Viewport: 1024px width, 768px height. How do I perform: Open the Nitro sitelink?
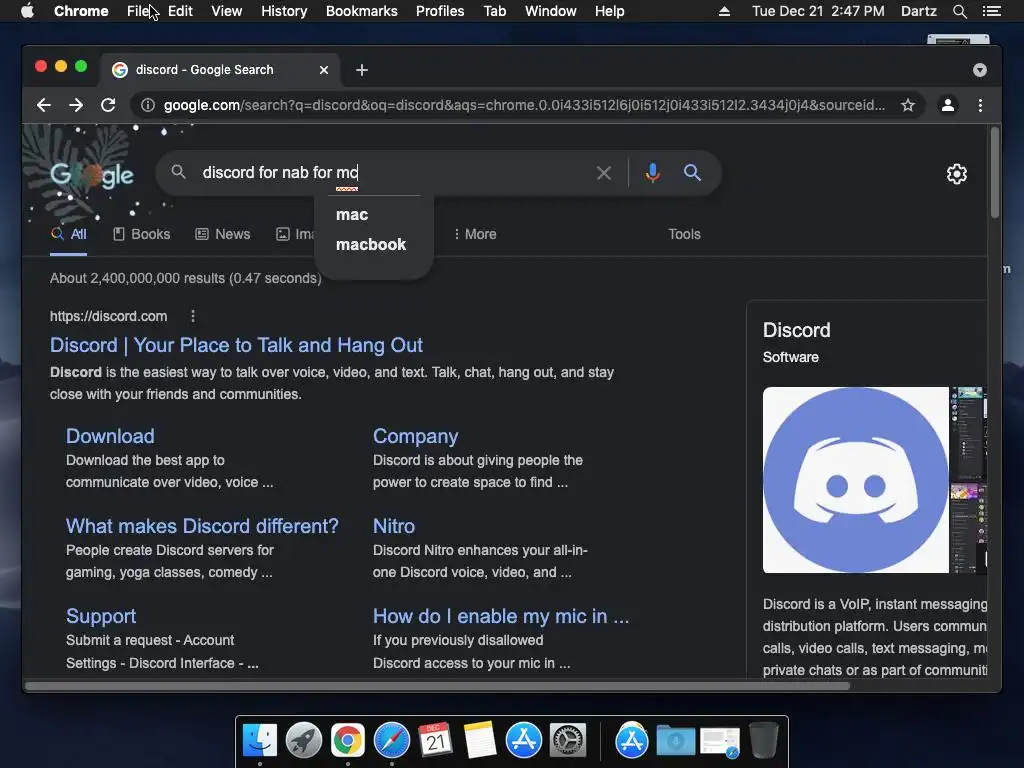tap(394, 526)
